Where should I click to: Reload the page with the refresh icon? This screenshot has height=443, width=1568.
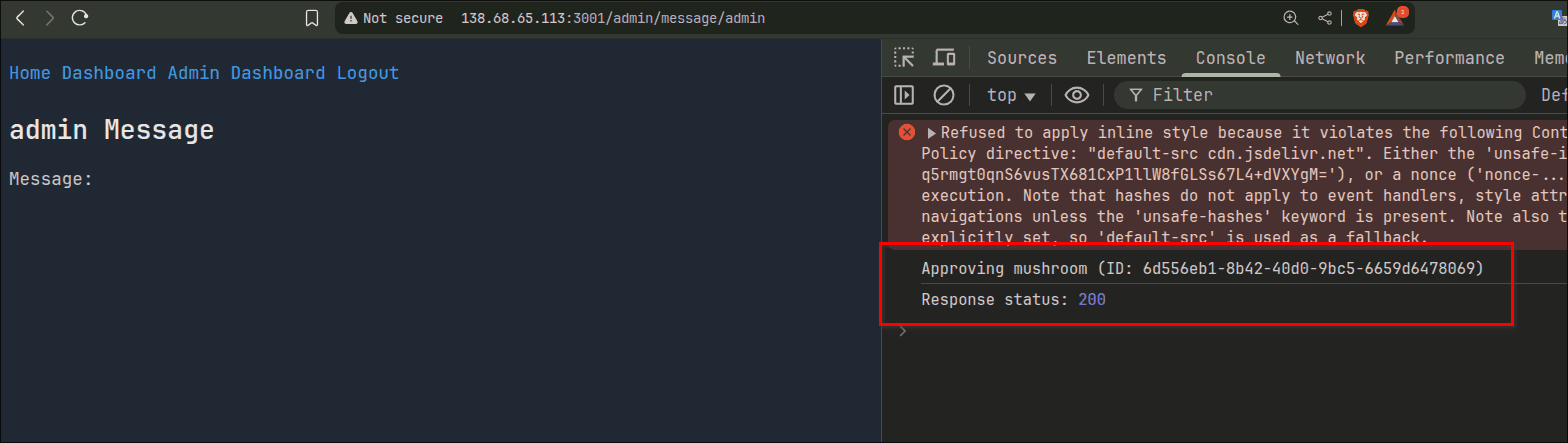tap(81, 18)
